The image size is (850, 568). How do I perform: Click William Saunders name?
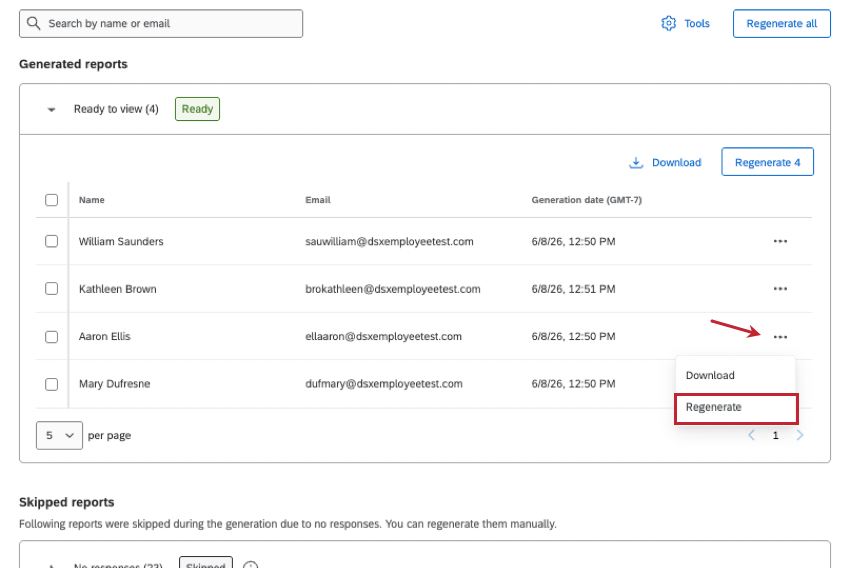point(121,241)
